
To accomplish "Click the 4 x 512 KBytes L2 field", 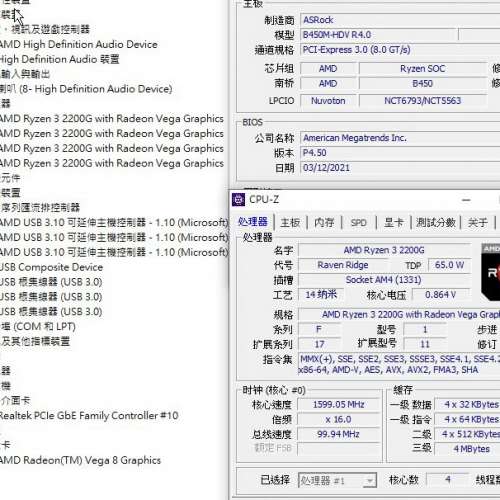I will [467, 434].
